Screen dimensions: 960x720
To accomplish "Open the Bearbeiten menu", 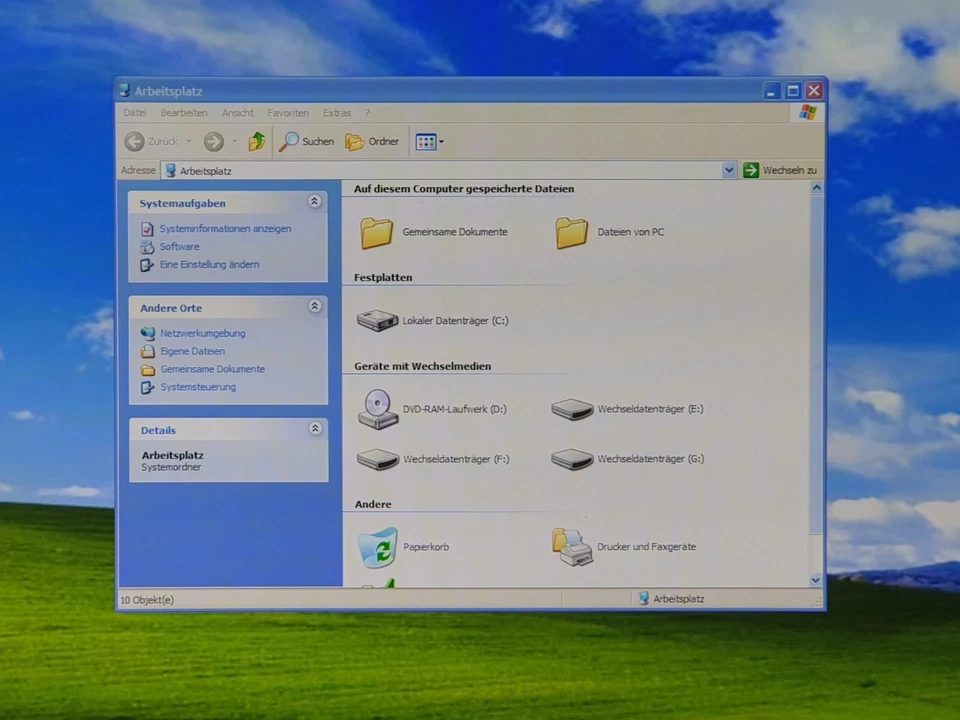I will coord(184,113).
